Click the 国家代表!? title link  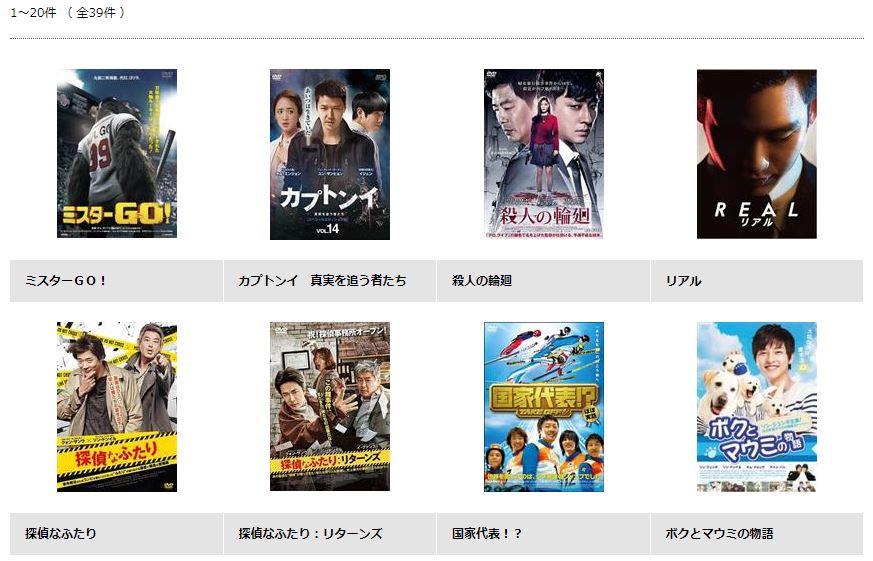(x=487, y=533)
